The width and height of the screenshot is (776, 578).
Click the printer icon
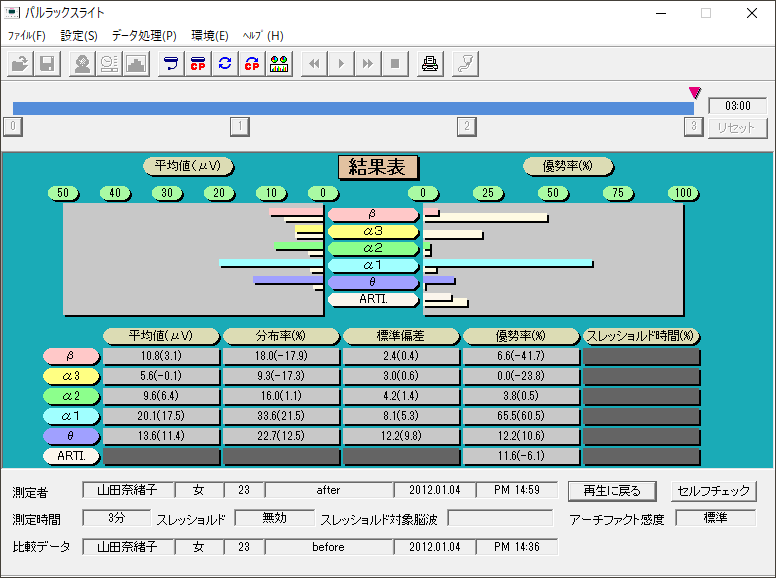coord(430,63)
